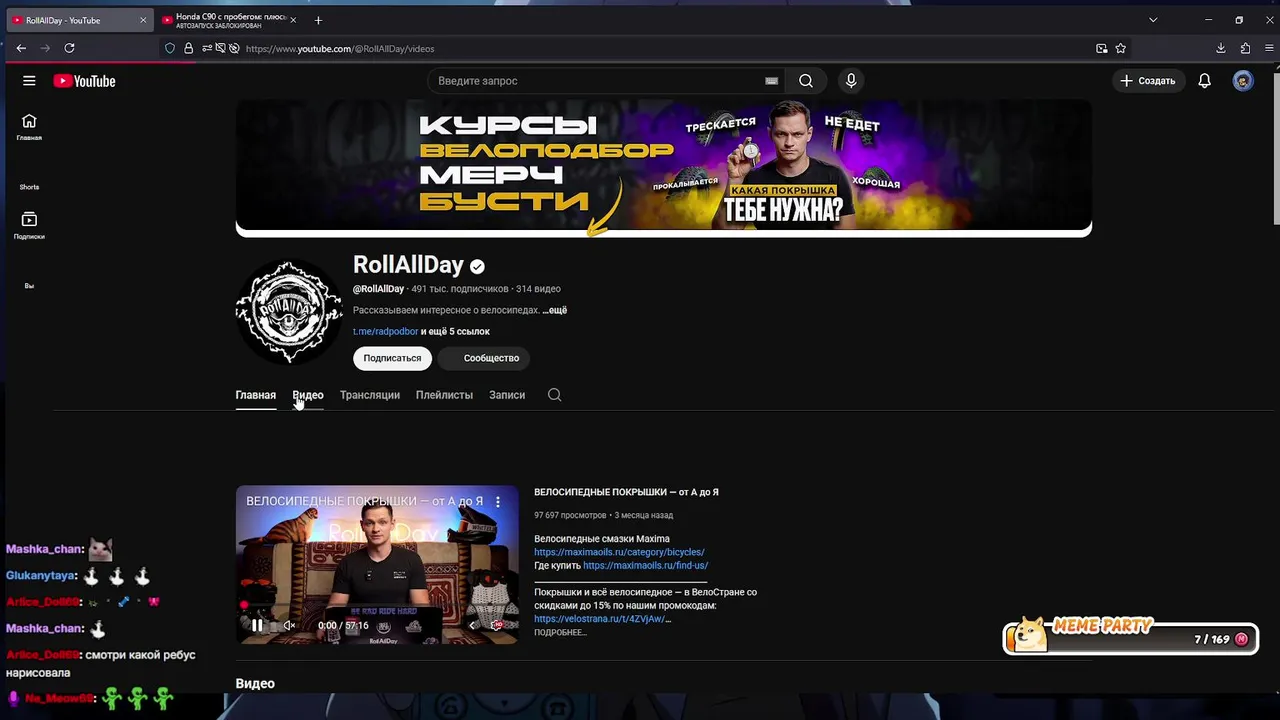This screenshot has width=1280, height=720.
Task: Open the featured video player settings gear
Action: [497, 626]
